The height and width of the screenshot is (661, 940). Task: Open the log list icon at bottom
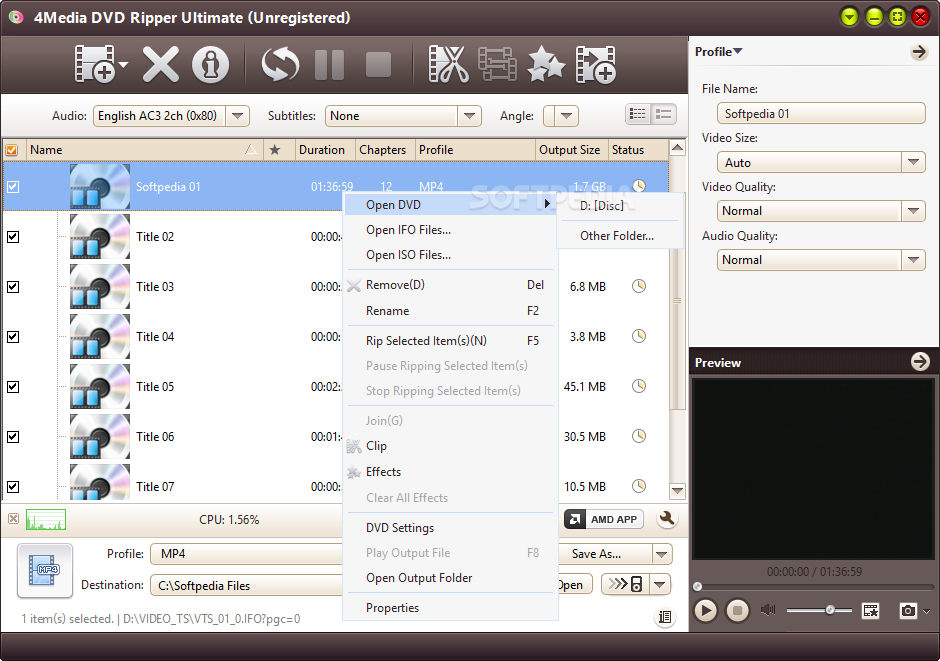coord(665,617)
